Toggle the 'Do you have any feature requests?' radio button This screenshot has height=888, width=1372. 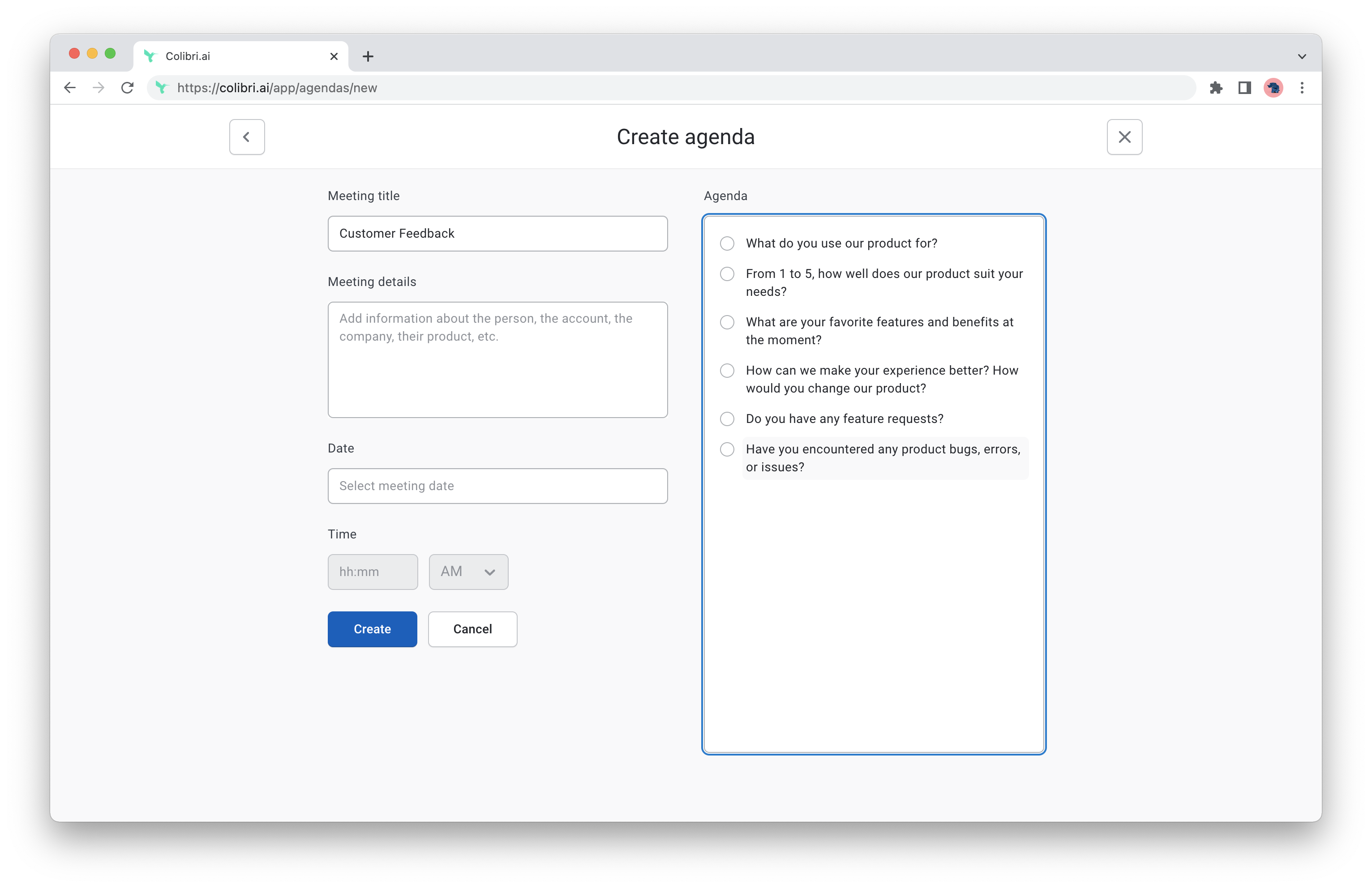727,418
